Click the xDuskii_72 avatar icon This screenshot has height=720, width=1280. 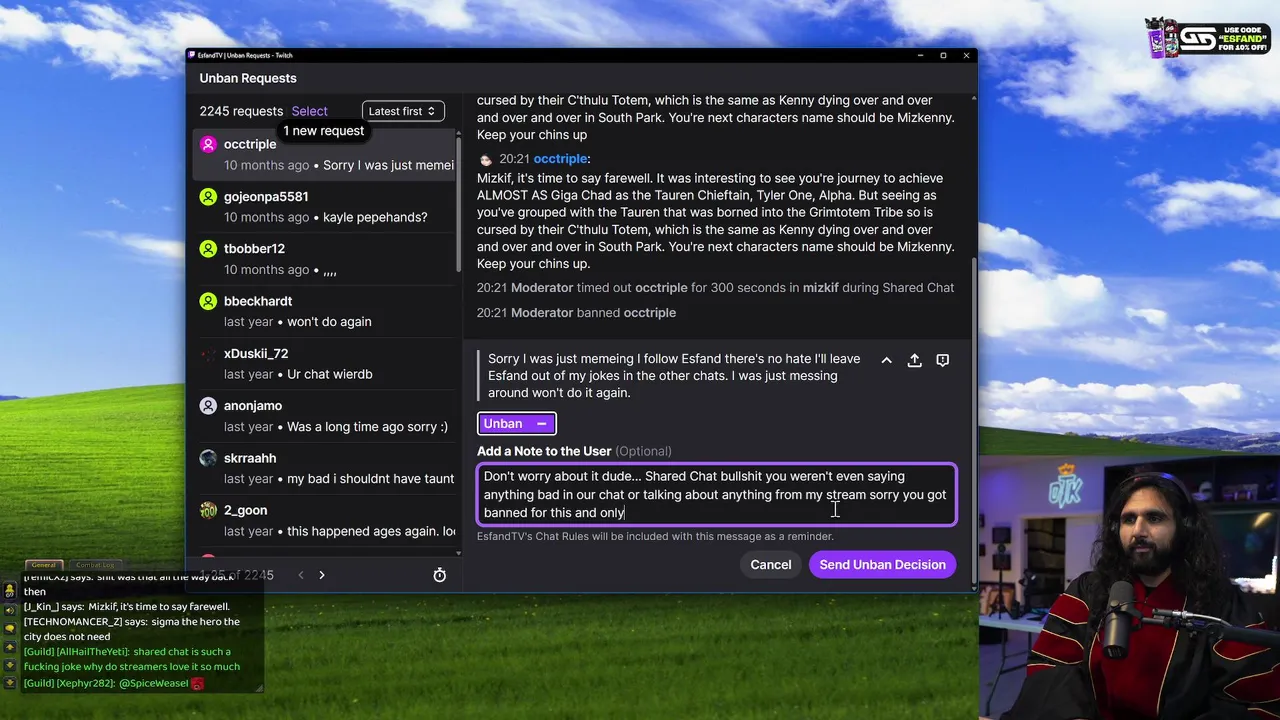[x=208, y=354]
